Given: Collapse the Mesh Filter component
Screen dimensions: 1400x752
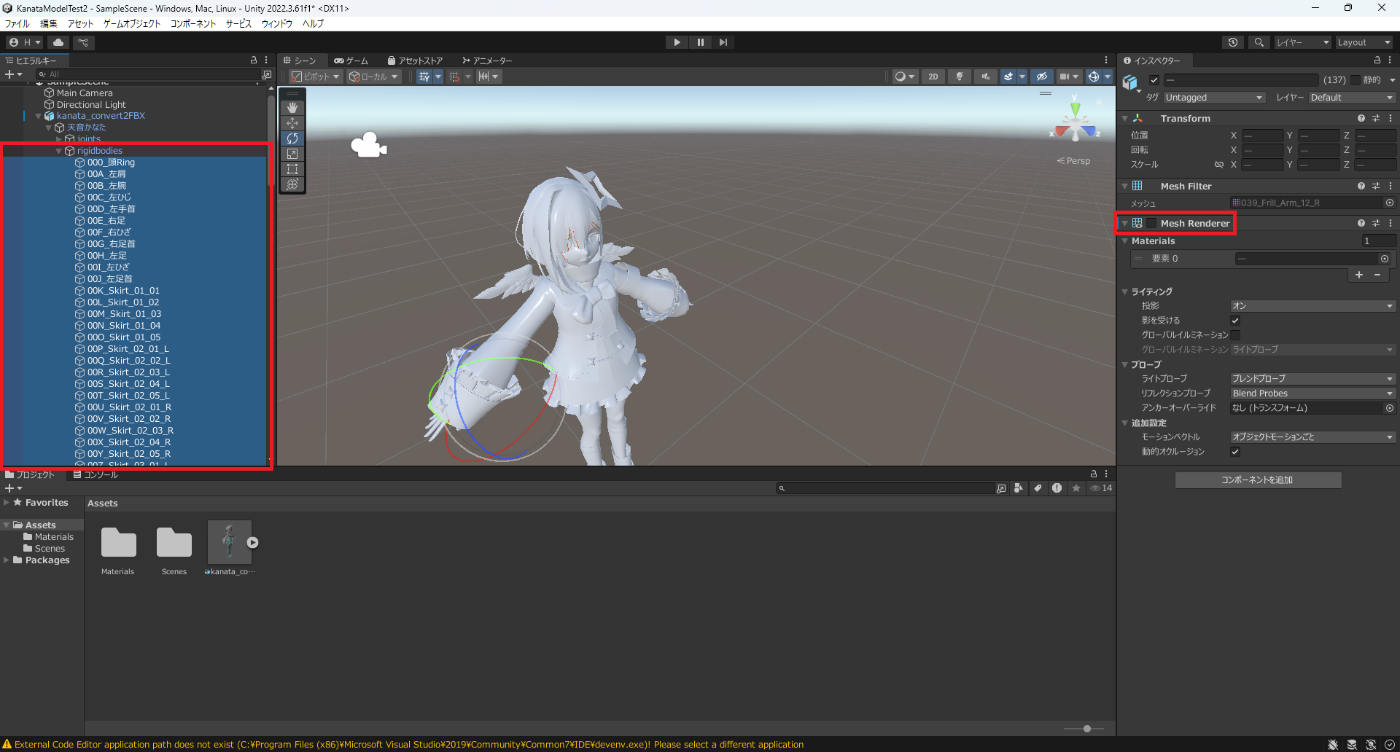Looking at the screenshot, I should [1125, 186].
